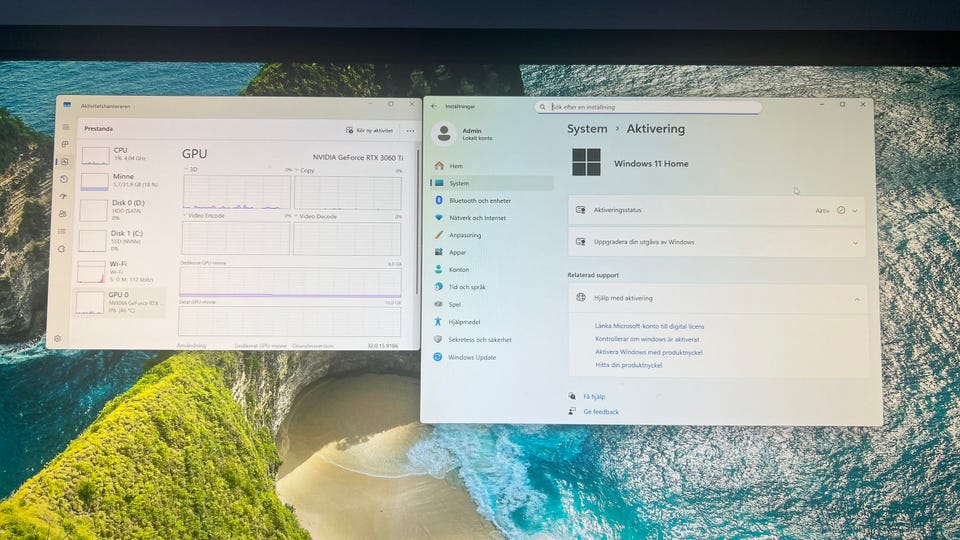Open 'Hitta din produktnyckel' link
The height and width of the screenshot is (540, 960).
tap(629, 366)
